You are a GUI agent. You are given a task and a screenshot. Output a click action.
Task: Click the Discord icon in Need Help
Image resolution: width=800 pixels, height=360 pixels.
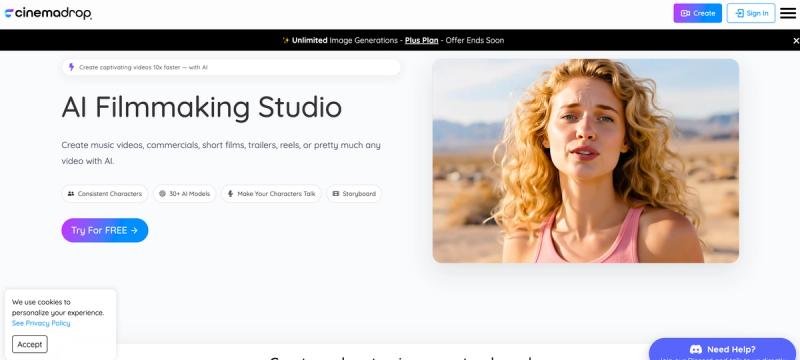pos(696,350)
